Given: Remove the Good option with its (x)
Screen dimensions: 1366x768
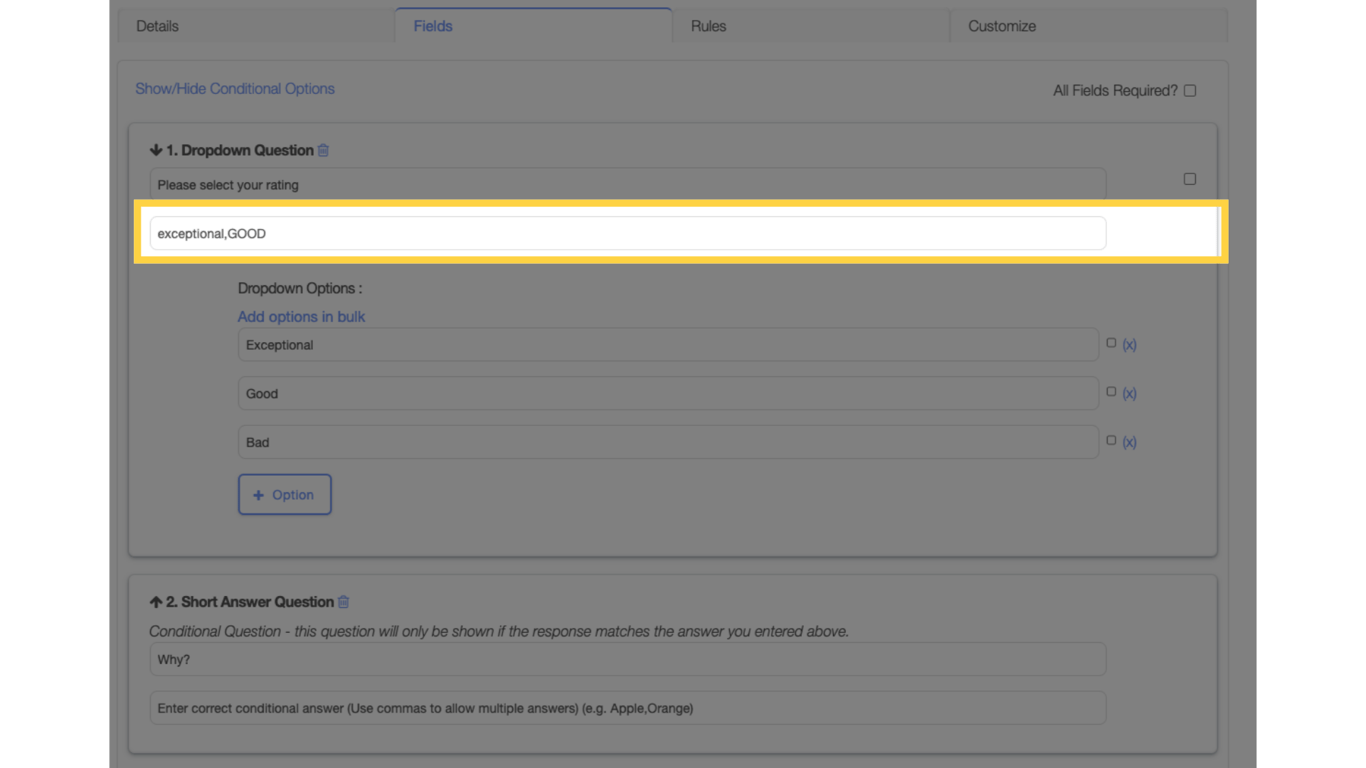Looking at the screenshot, I should (1129, 393).
